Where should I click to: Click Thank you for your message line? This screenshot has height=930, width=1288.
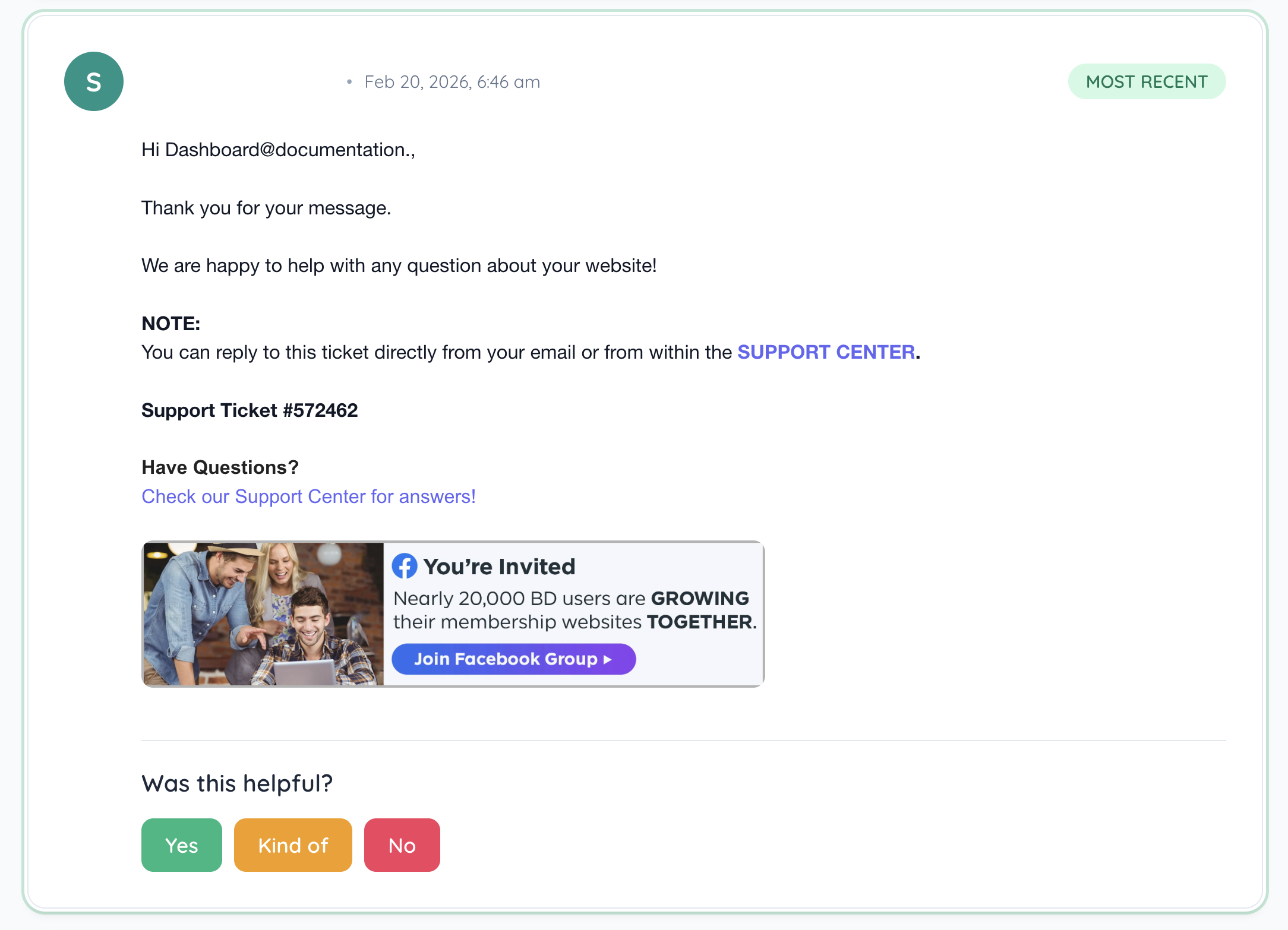click(x=266, y=208)
